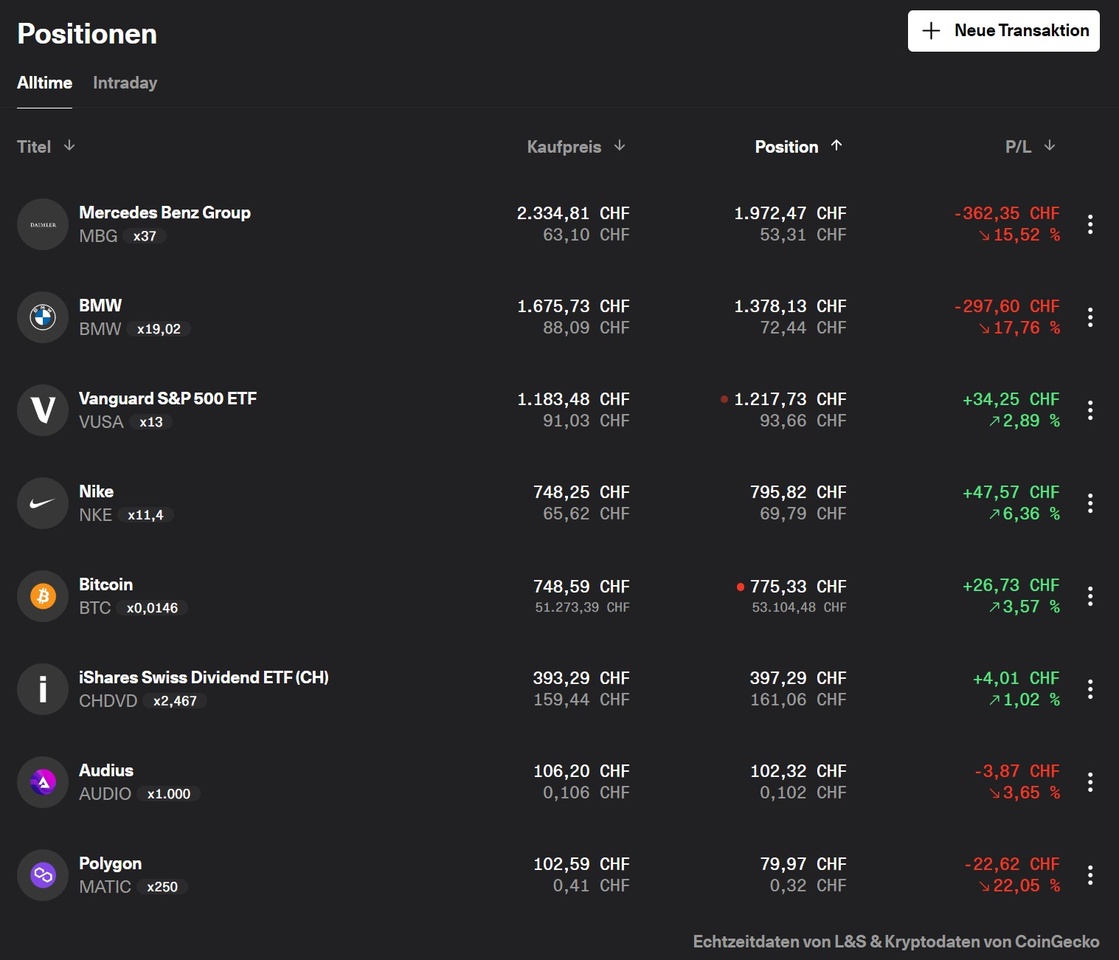The height and width of the screenshot is (960, 1119).
Task: Click the 1,02 % iShares gain percentage
Action: [x=1024, y=700]
